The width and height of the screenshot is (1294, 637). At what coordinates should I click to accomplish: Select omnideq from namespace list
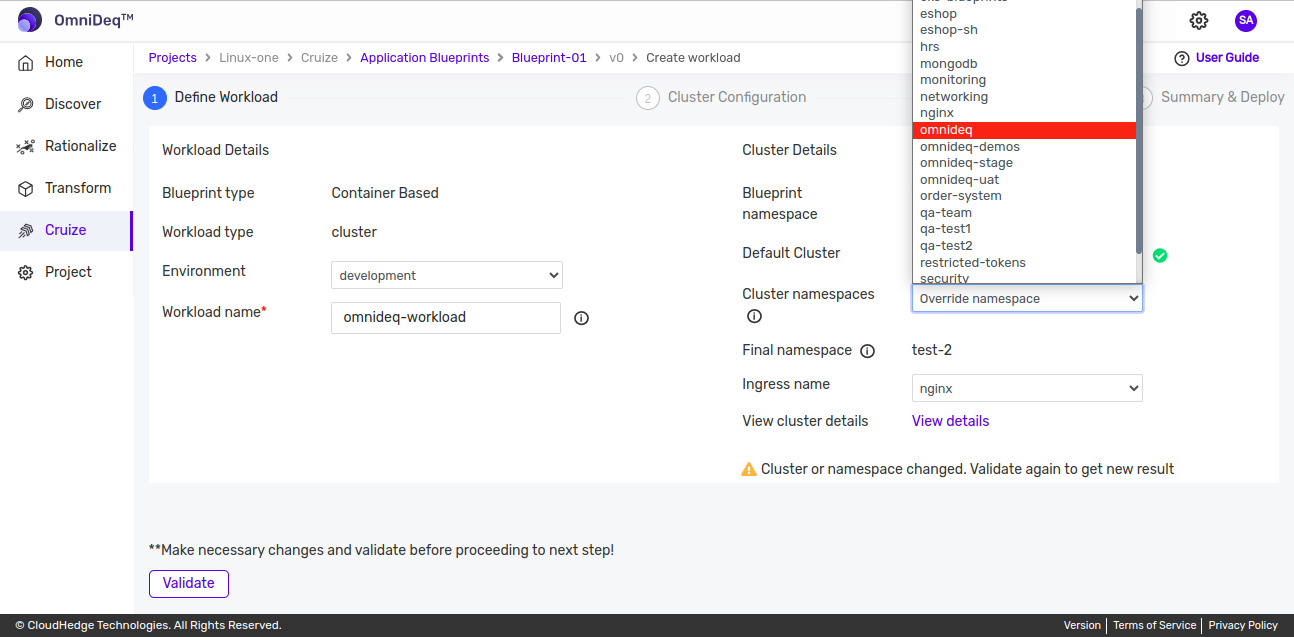(1025, 130)
